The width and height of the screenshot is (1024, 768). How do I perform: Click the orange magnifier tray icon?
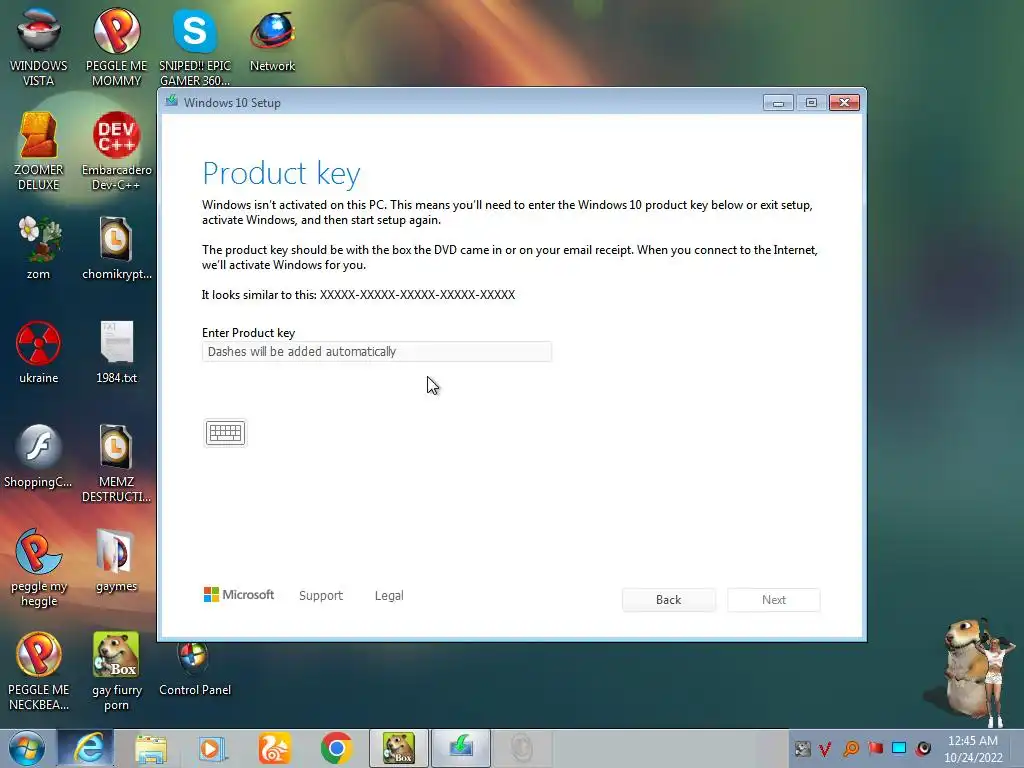point(851,748)
